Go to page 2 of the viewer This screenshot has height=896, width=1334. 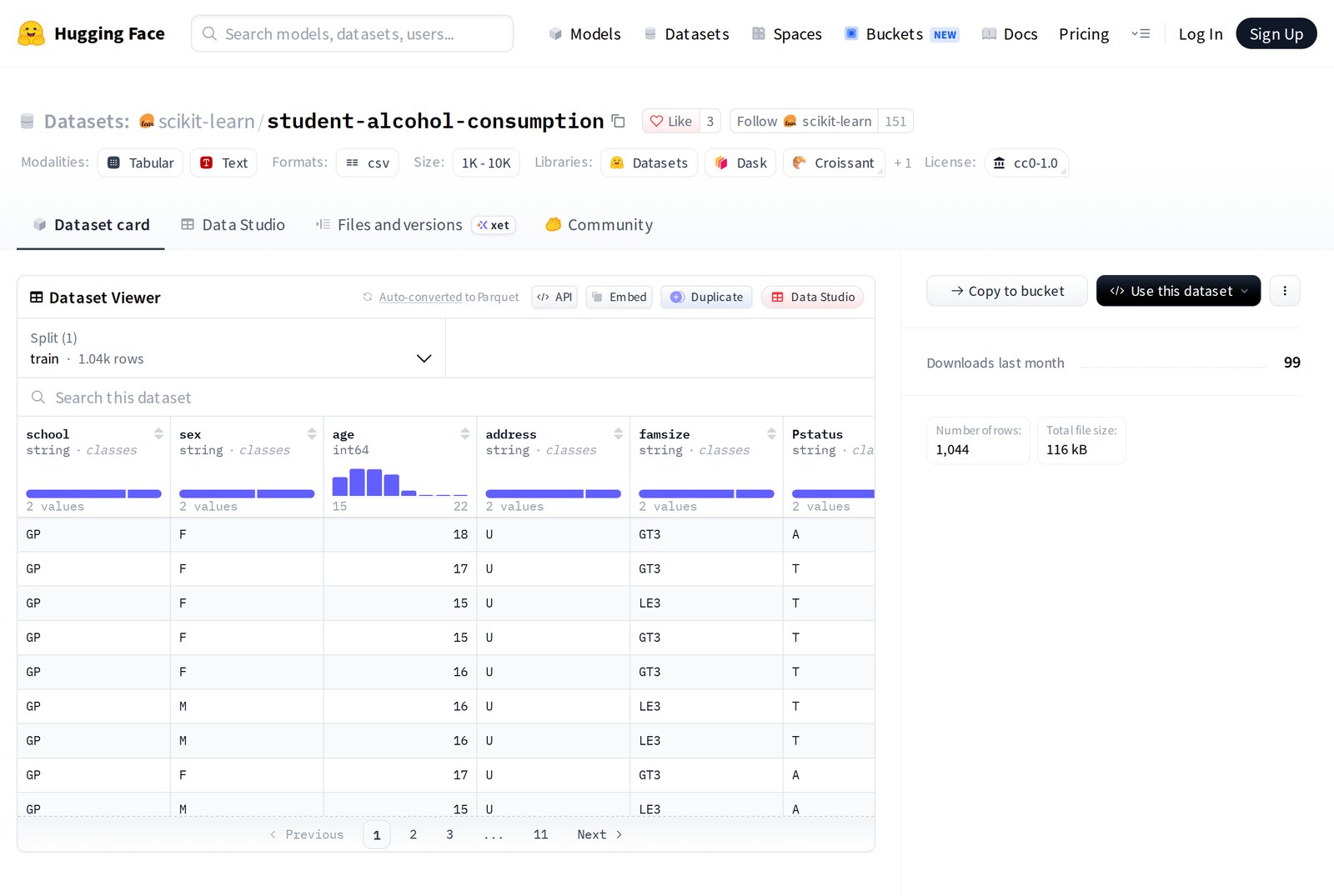413,834
